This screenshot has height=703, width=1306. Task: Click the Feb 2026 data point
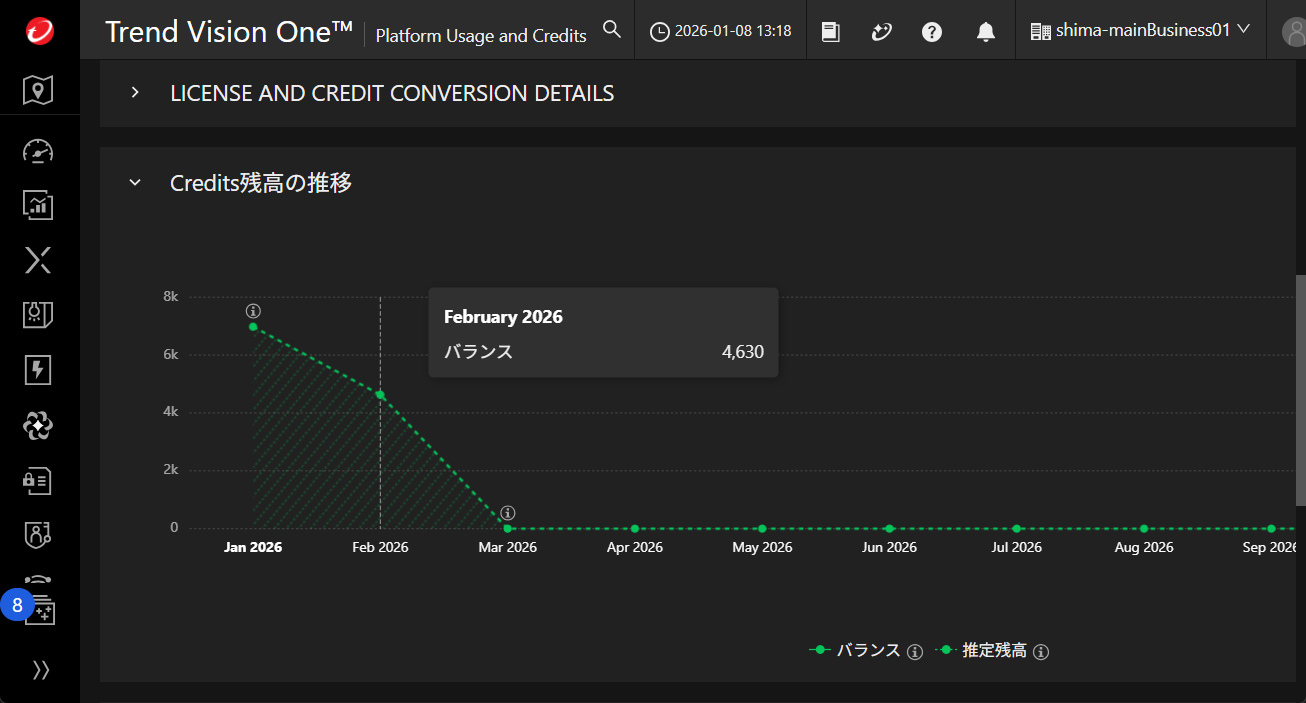[380, 395]
